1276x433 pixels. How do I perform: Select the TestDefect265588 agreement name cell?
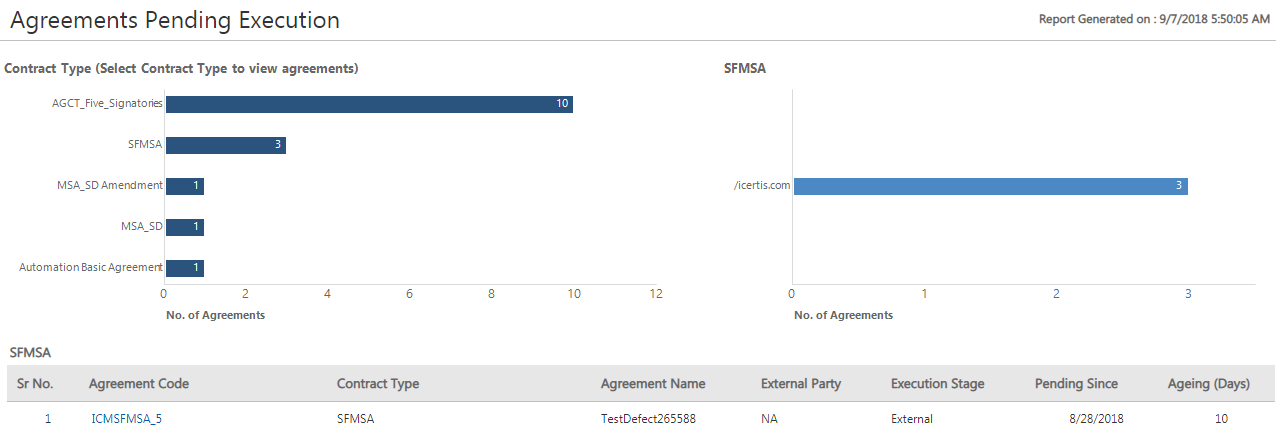coord(648,419)
